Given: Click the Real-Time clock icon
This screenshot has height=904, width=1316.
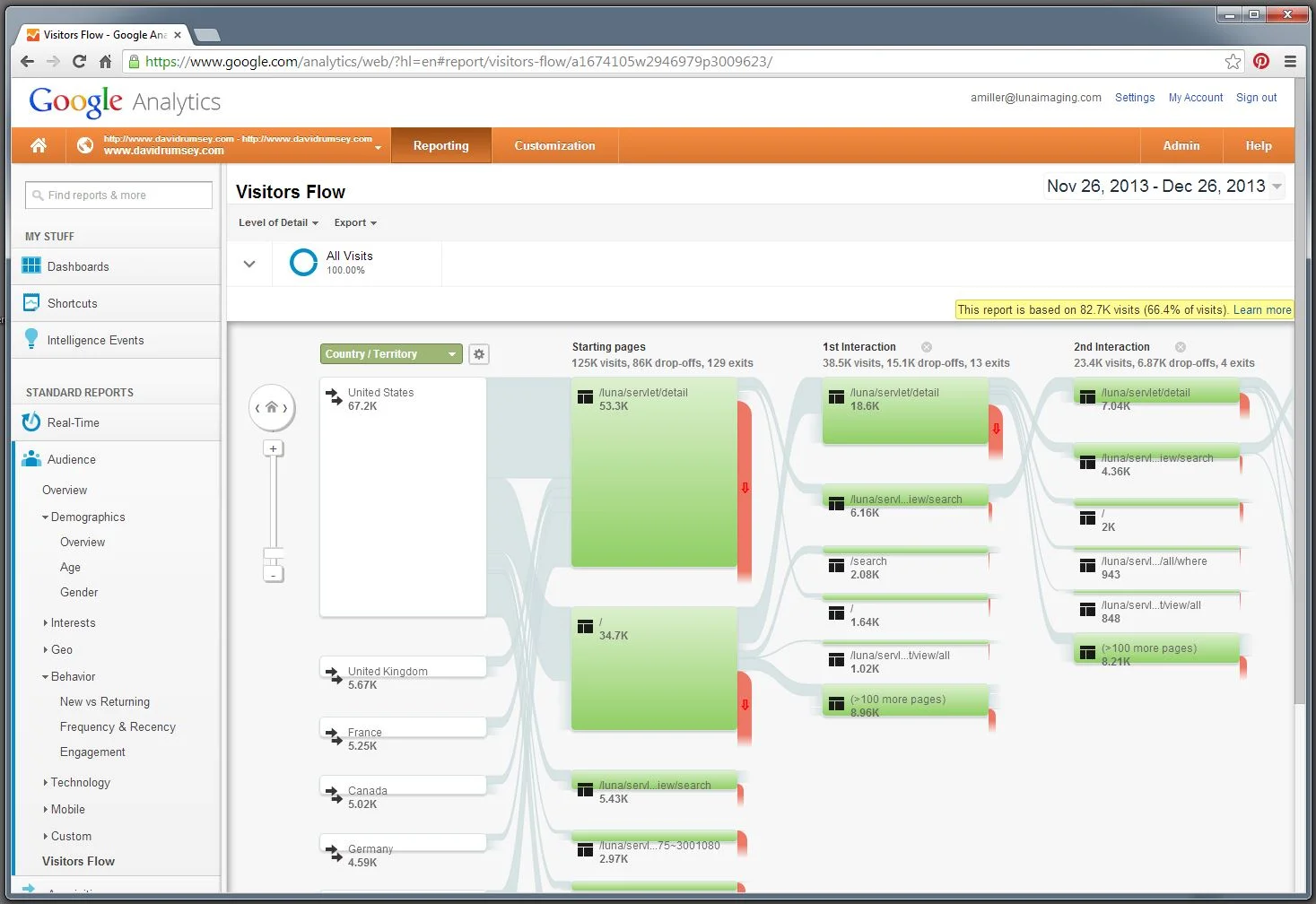Looking at the screenshot, I should coord(31,422).
